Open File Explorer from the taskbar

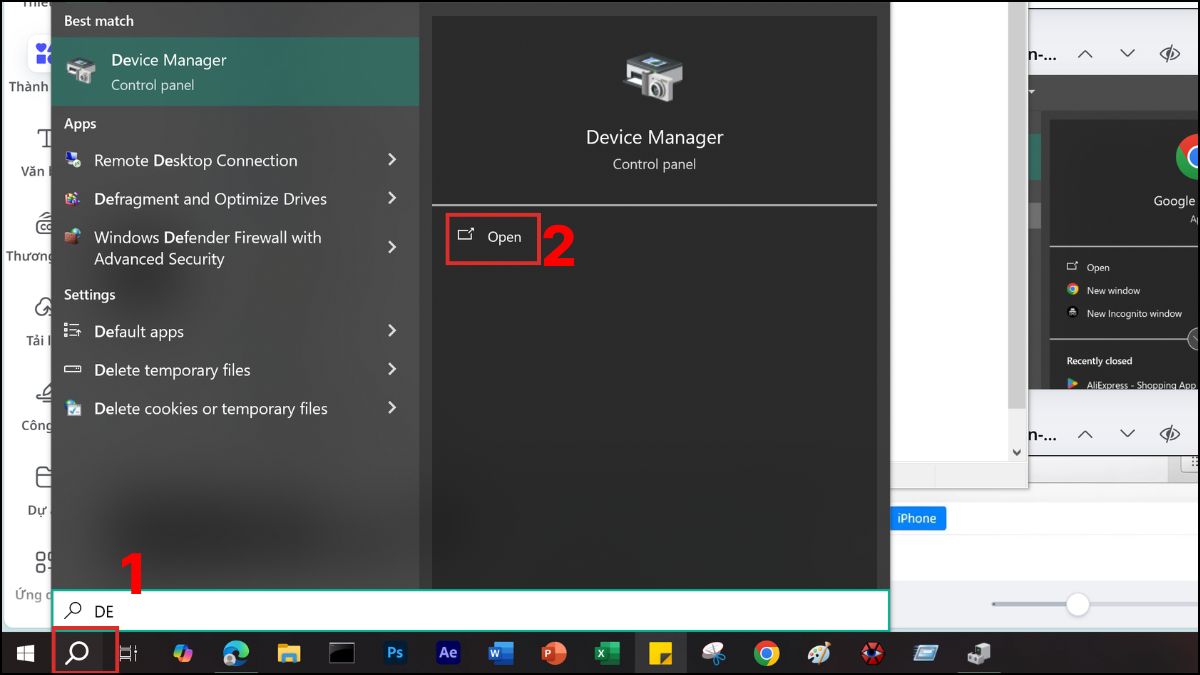[x=288, y=652]
